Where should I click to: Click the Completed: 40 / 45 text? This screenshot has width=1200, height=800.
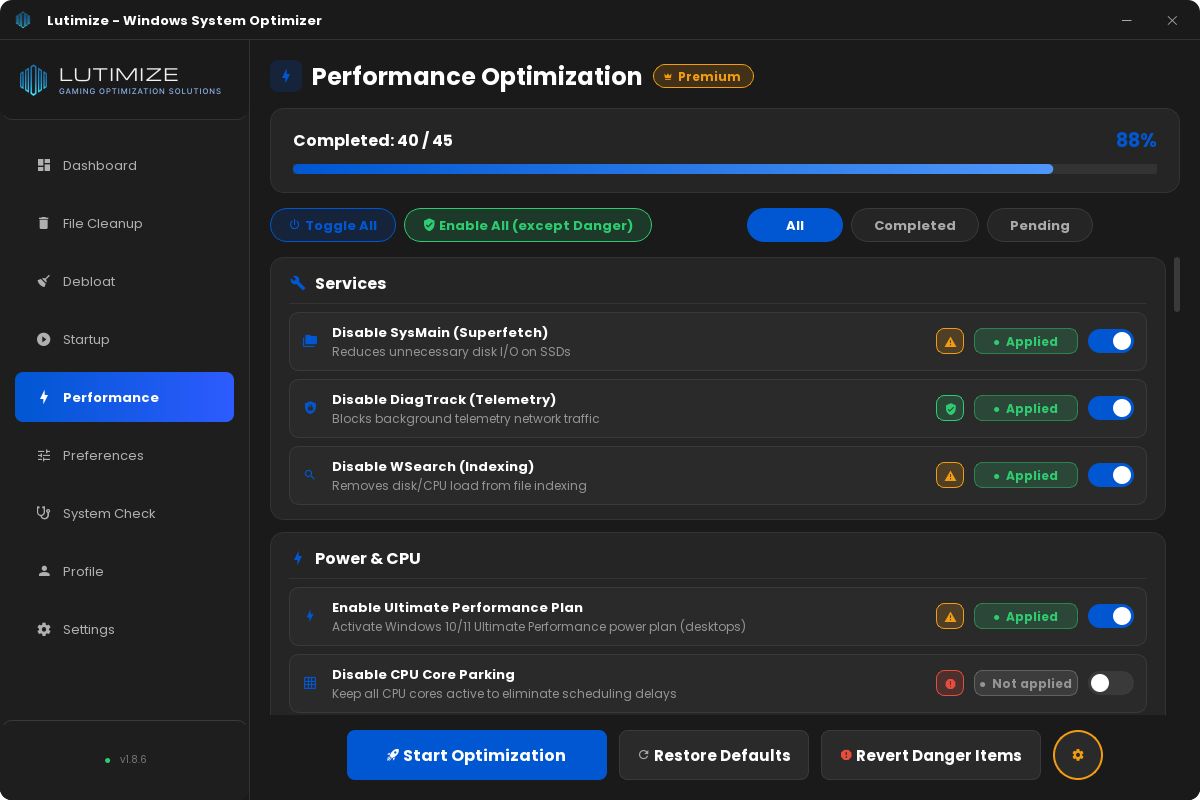coord(373,140)
